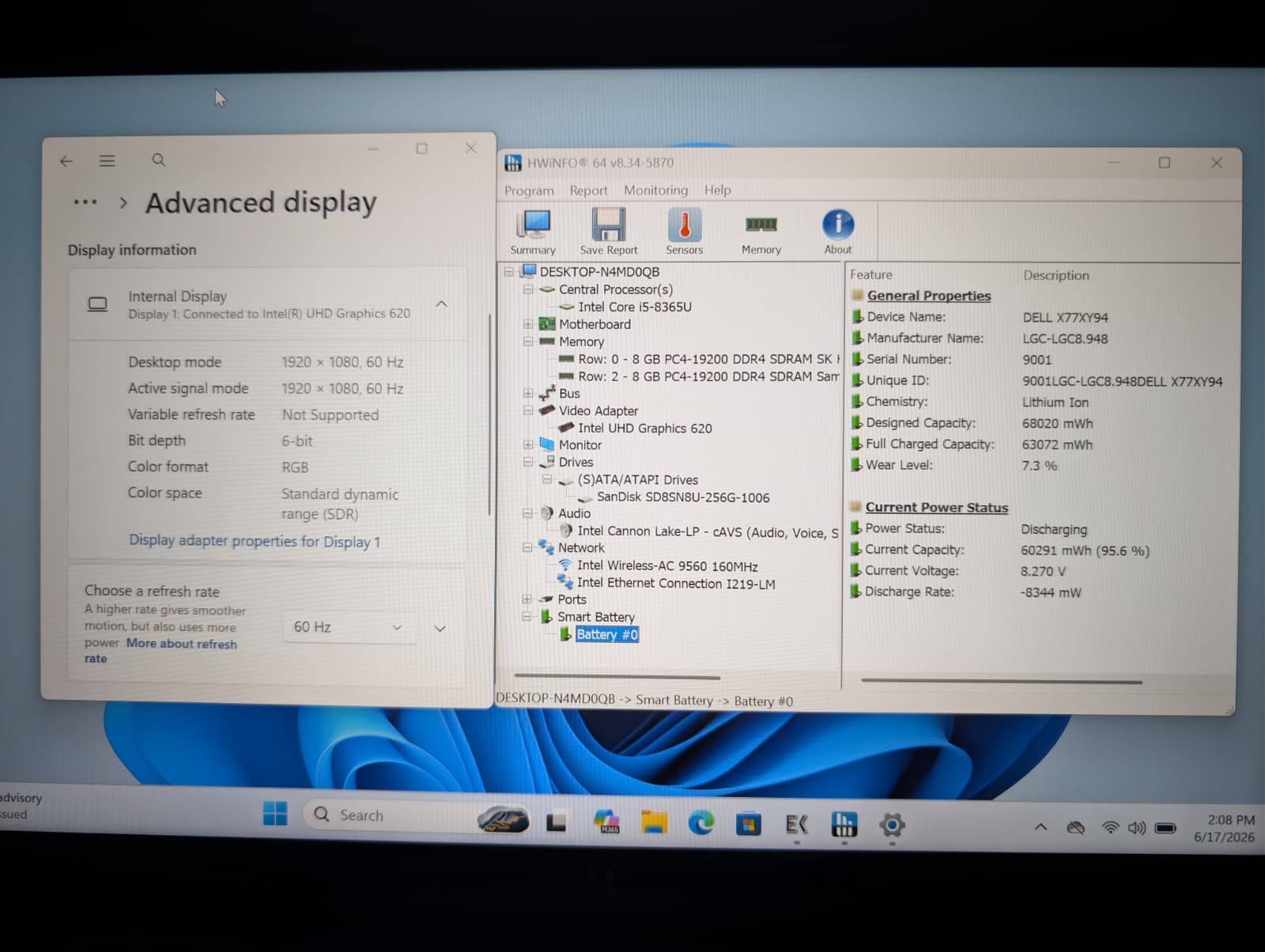Collapse the Network tree node
1265x952 pixels.
pyautogui.click(x=527, y=547)
